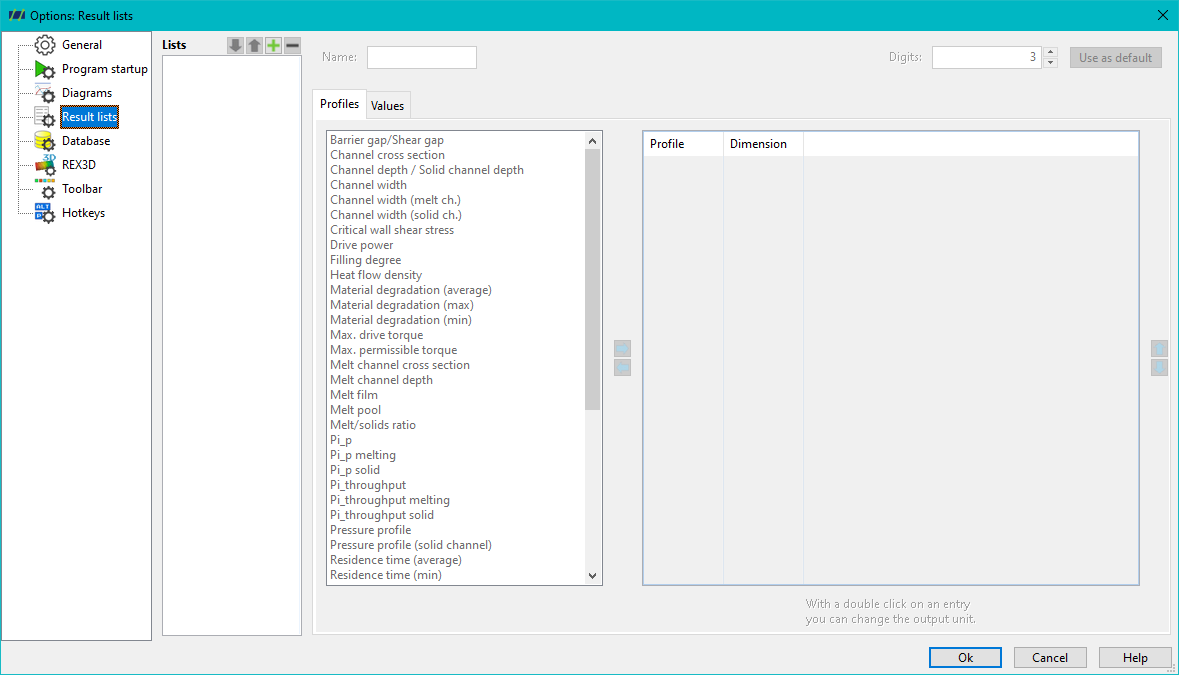Open the Program startup settings icon
Screen dimensions: 1179x675
click(x=45, y=69)
